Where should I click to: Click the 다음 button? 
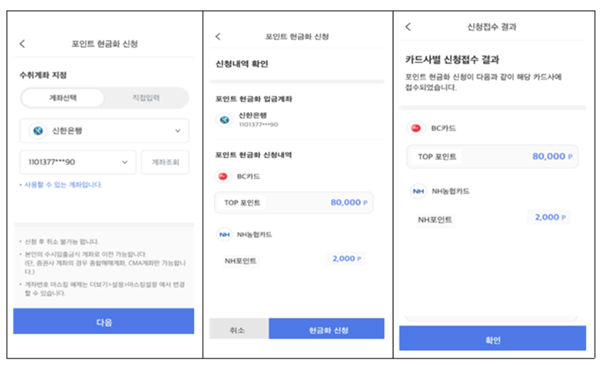pos(104,321)
